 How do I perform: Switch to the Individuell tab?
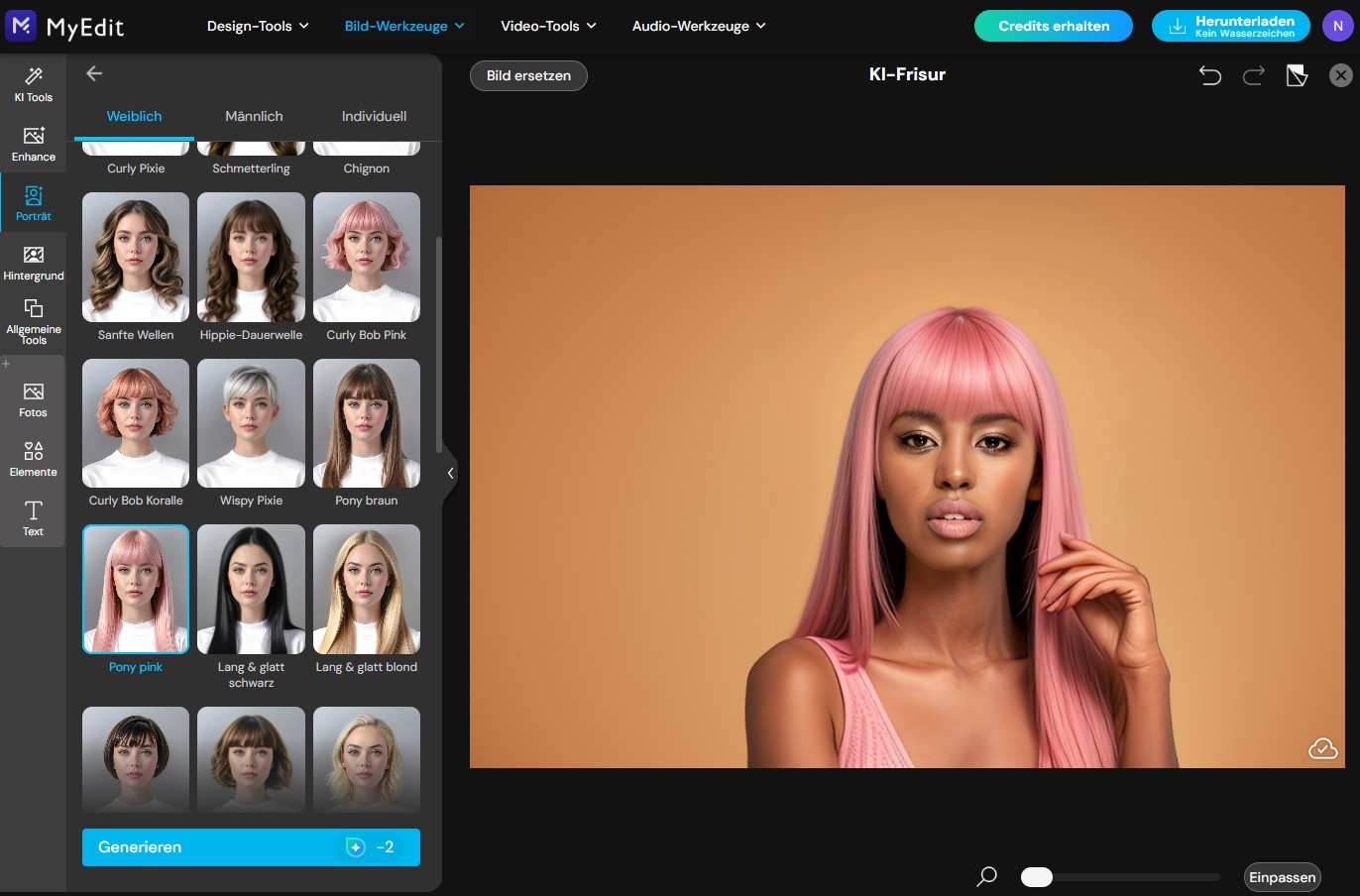pos(374,117)
